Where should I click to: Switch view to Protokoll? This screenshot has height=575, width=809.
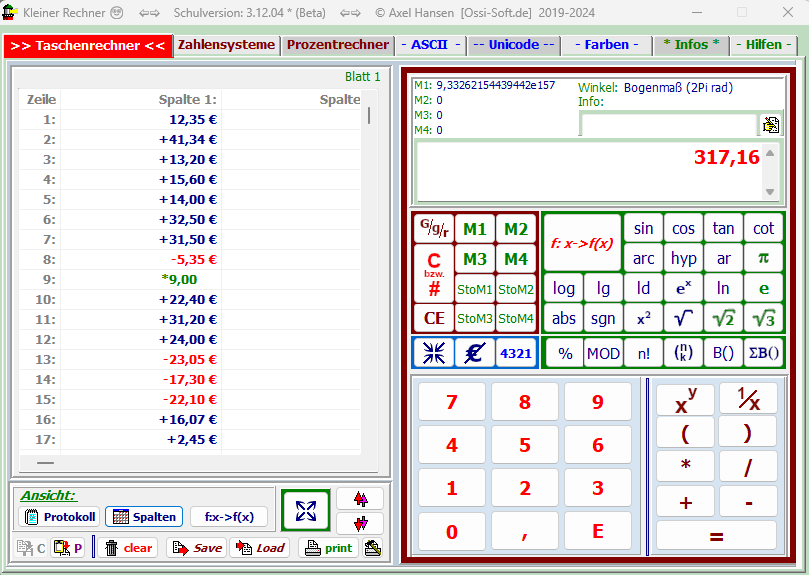click(x=59, y=517)
